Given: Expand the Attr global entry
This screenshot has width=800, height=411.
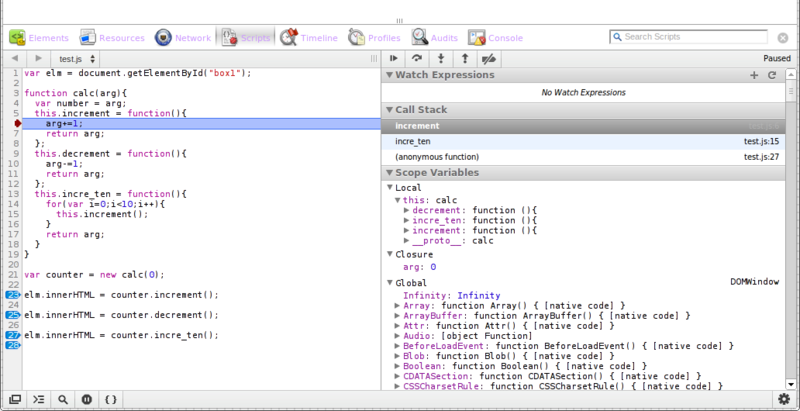Looking at the screenshot, I should (398, 326).
